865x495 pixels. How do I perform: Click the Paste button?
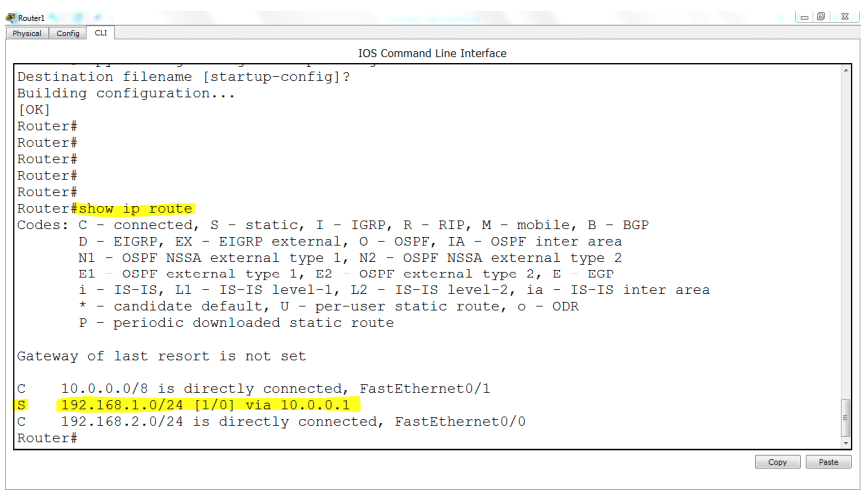[x=828, y=462]
